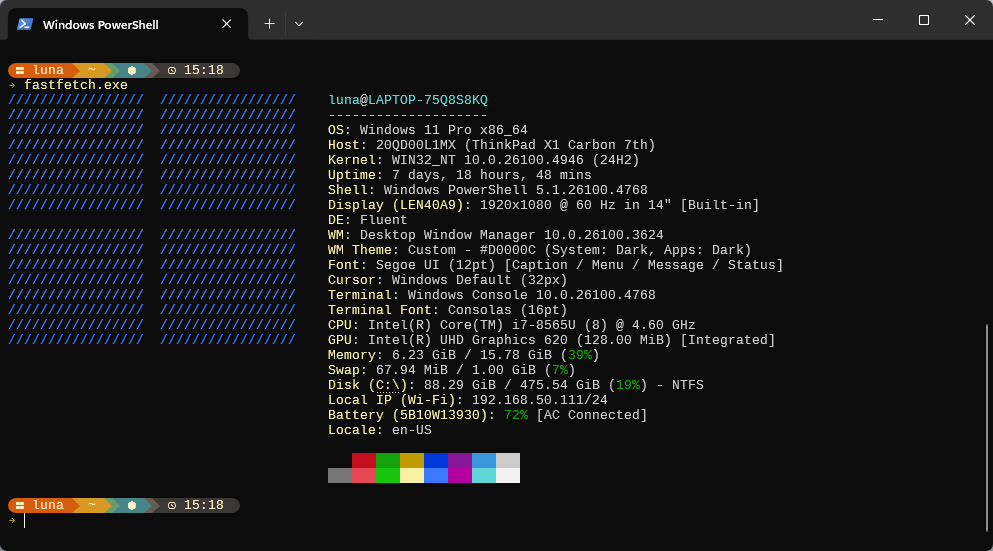Screen dimensions: 993x551
Task: Close the Windows PowerShell tab
Action: (x=227, y=24)
